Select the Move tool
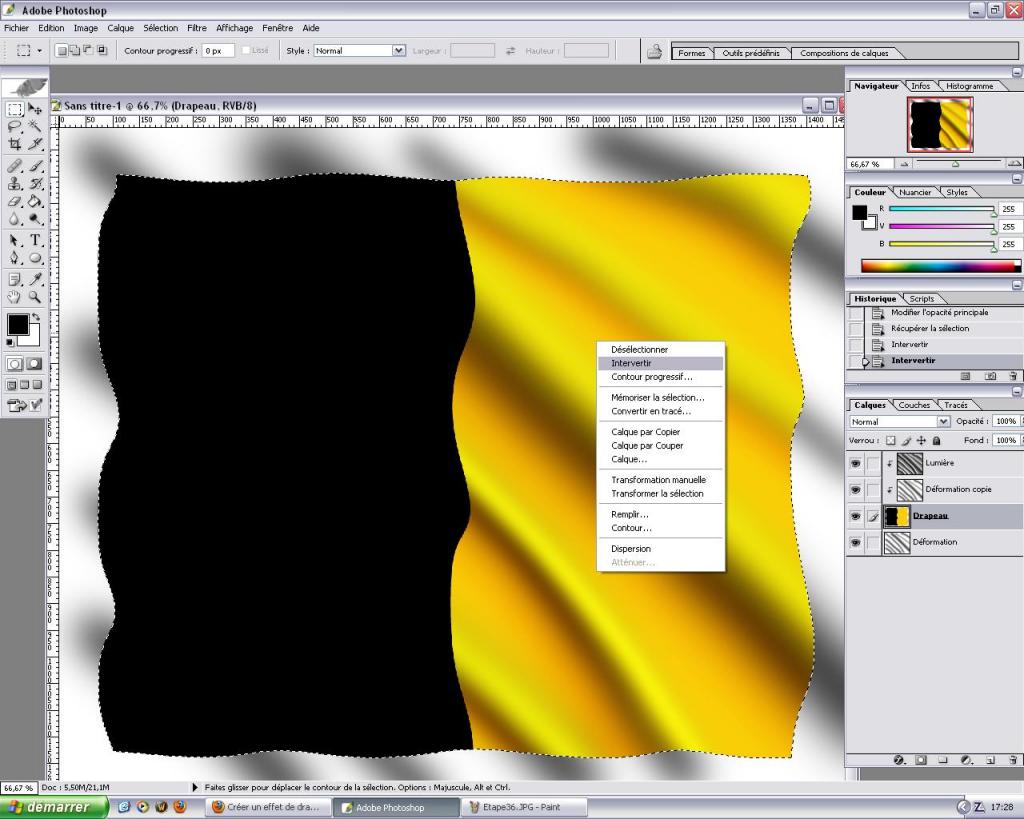The width and height of the screenshot is (1024, 819). click(35, 109)
